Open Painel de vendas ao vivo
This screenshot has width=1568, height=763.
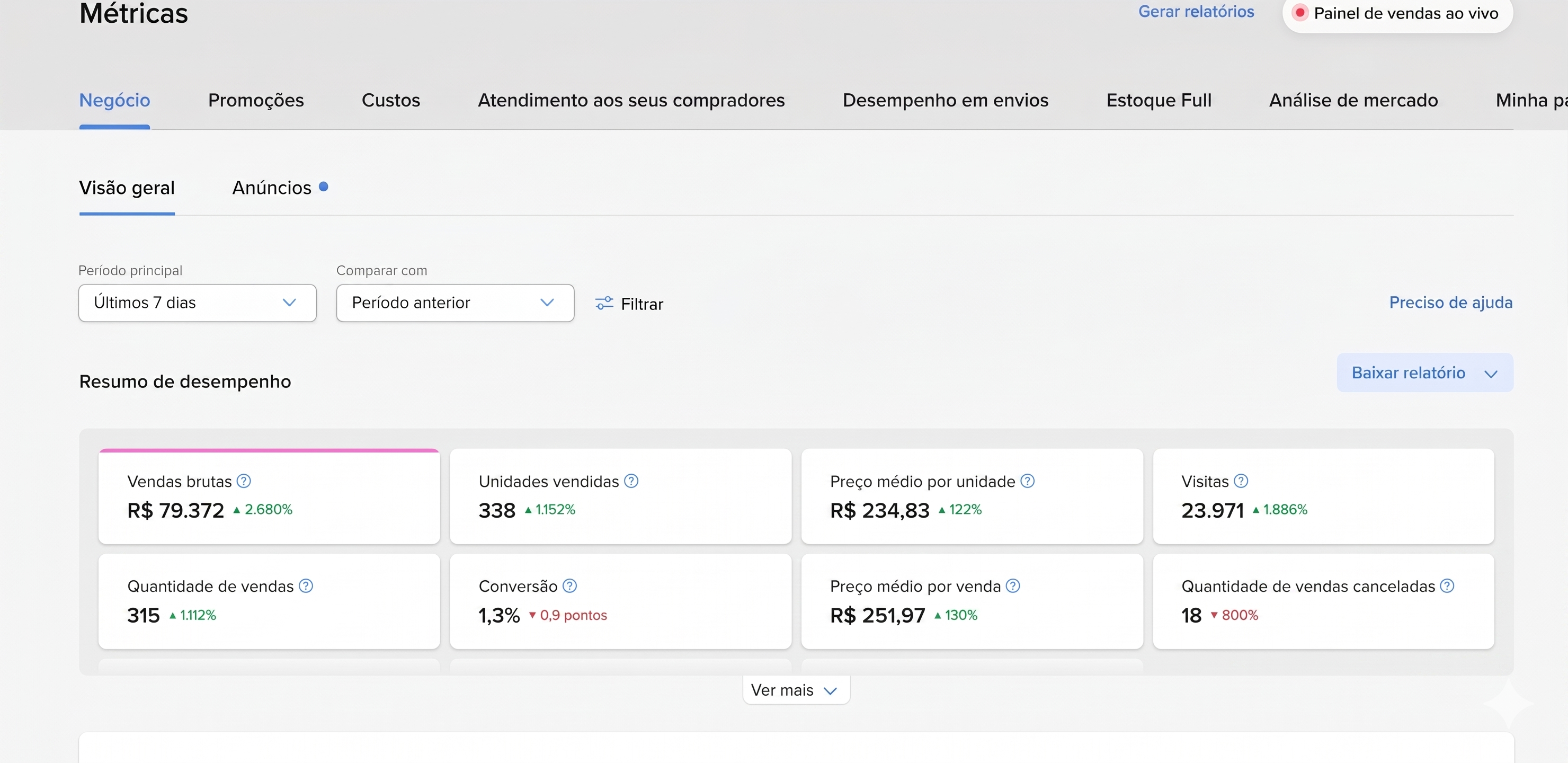(x=1397, y=13)
